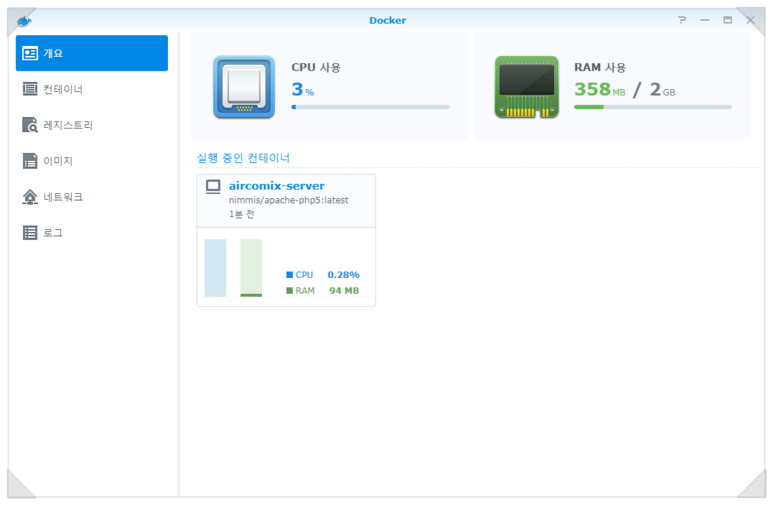
Task: Click the green RAM bar chart
Action: point(251,268)
